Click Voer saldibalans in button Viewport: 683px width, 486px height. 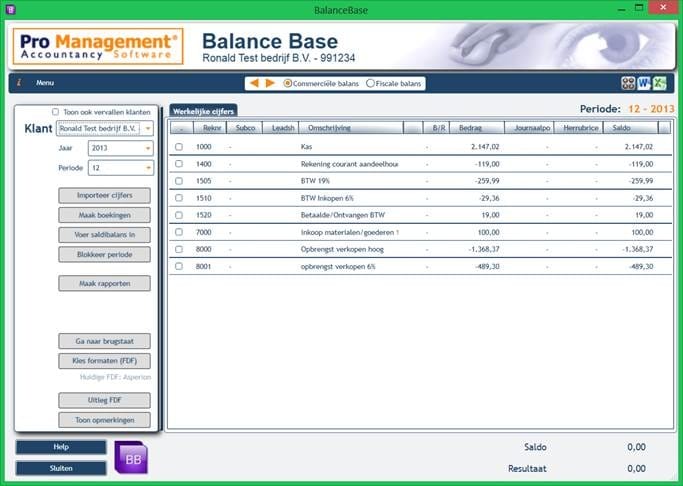(105, 235)
